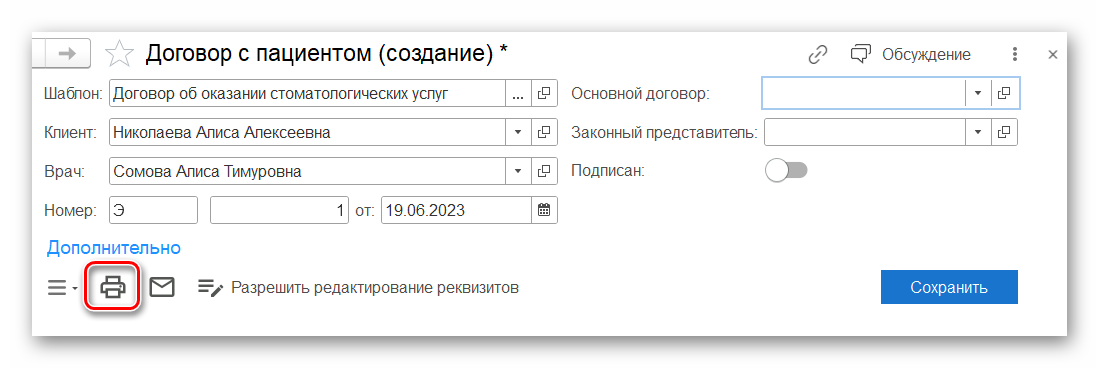The height and width of the screenshot is (368, 1099).
Task: Expand the Врач dropdown arrow
Action: point(518,170)
